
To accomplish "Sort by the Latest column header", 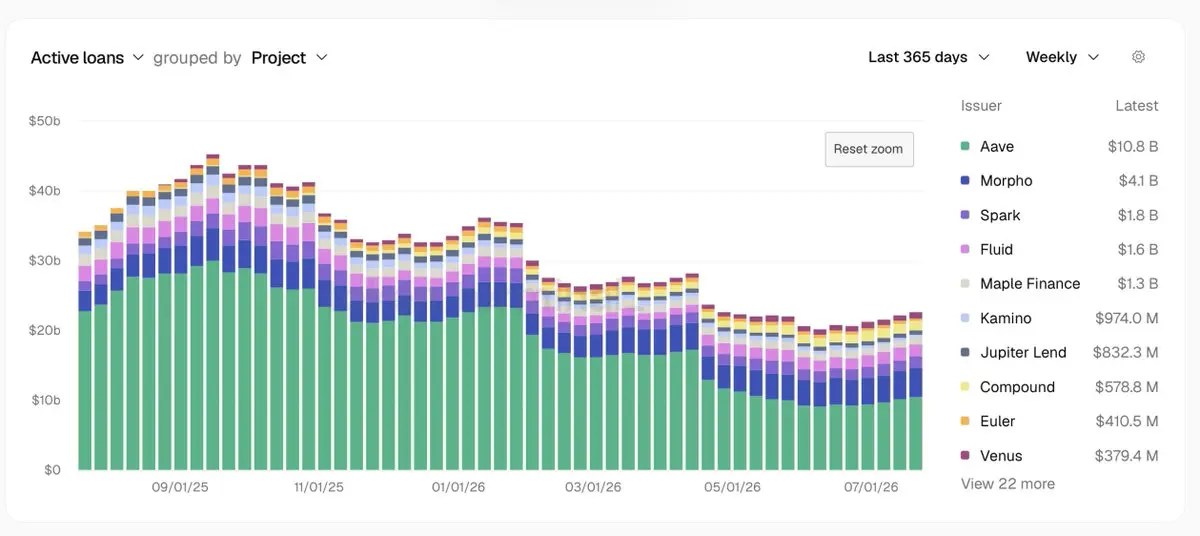I will pos(1137,106).
